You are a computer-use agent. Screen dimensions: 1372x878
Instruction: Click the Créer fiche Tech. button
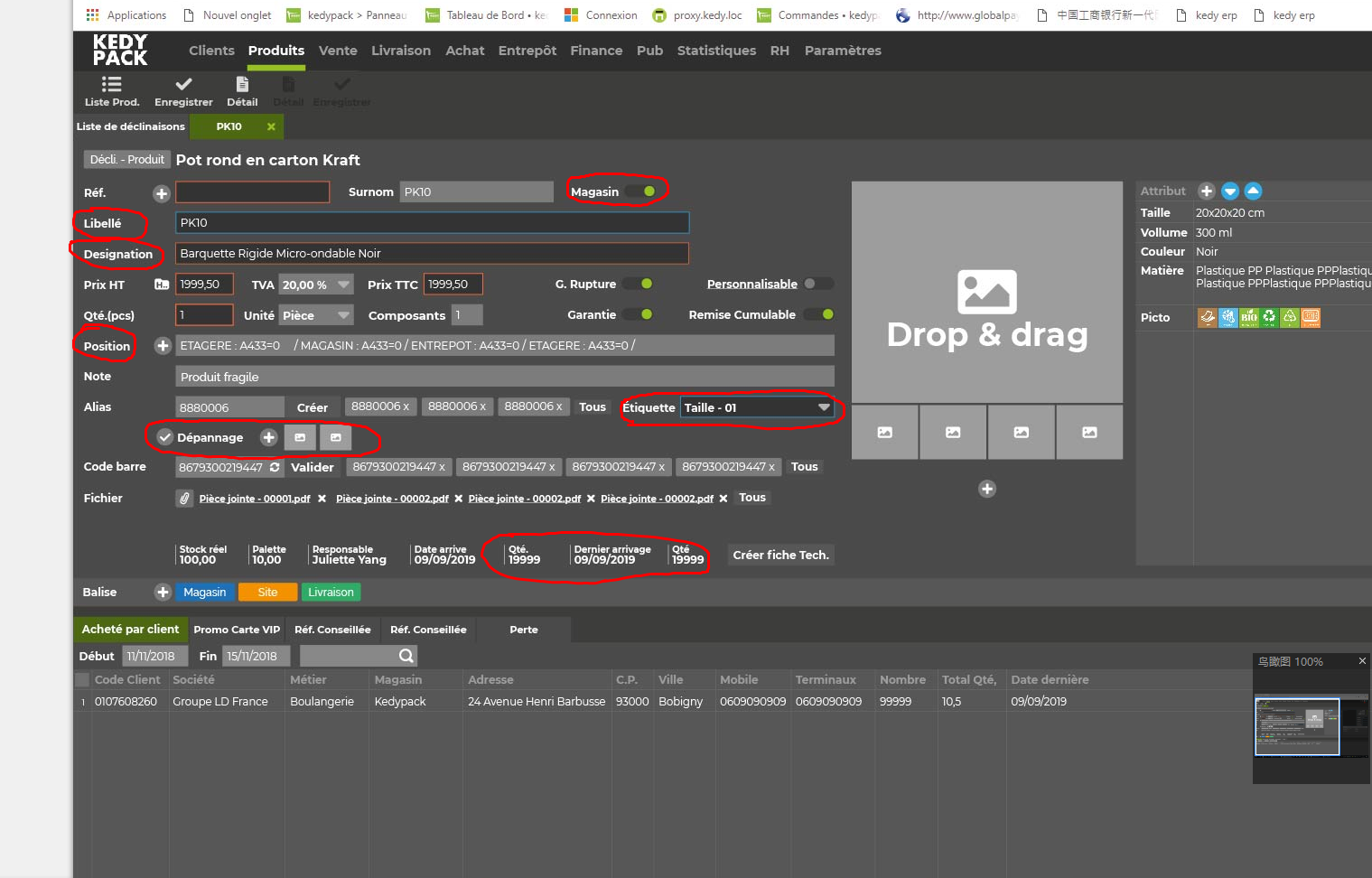tap(780, 555)
